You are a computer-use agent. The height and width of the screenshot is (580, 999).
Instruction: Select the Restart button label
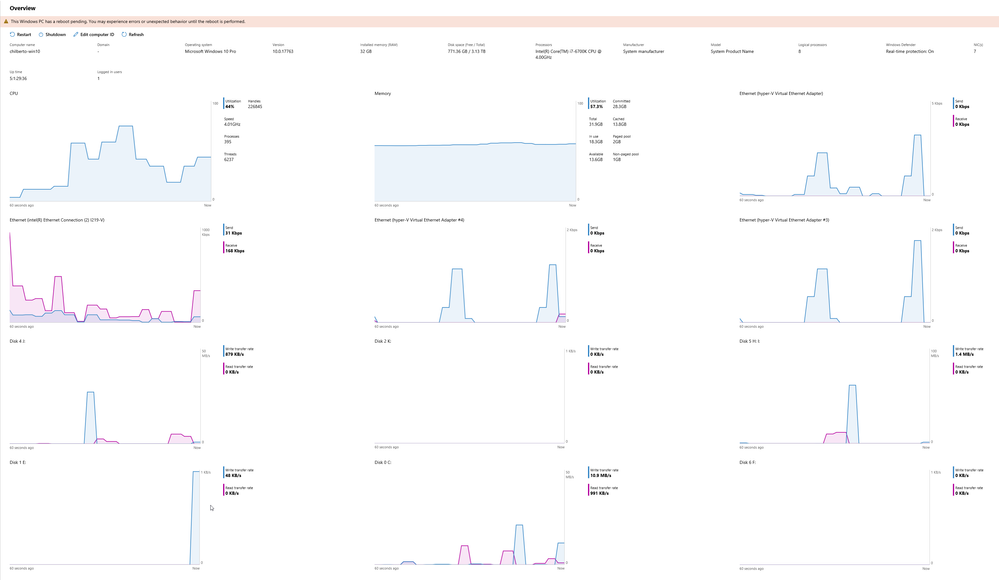click(x=24, y=34)
